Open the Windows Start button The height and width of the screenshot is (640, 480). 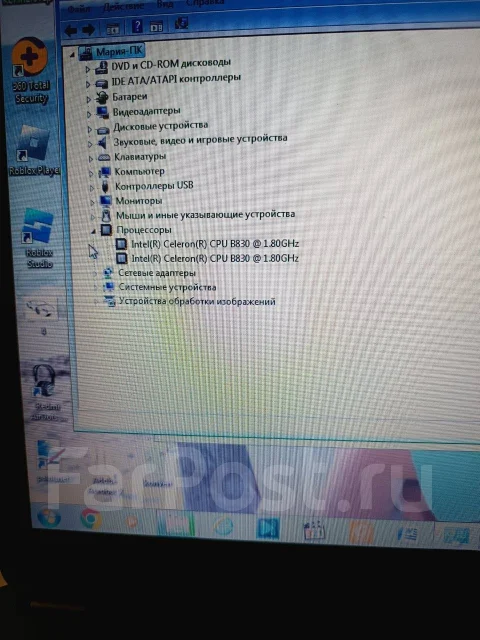[49, 517]
